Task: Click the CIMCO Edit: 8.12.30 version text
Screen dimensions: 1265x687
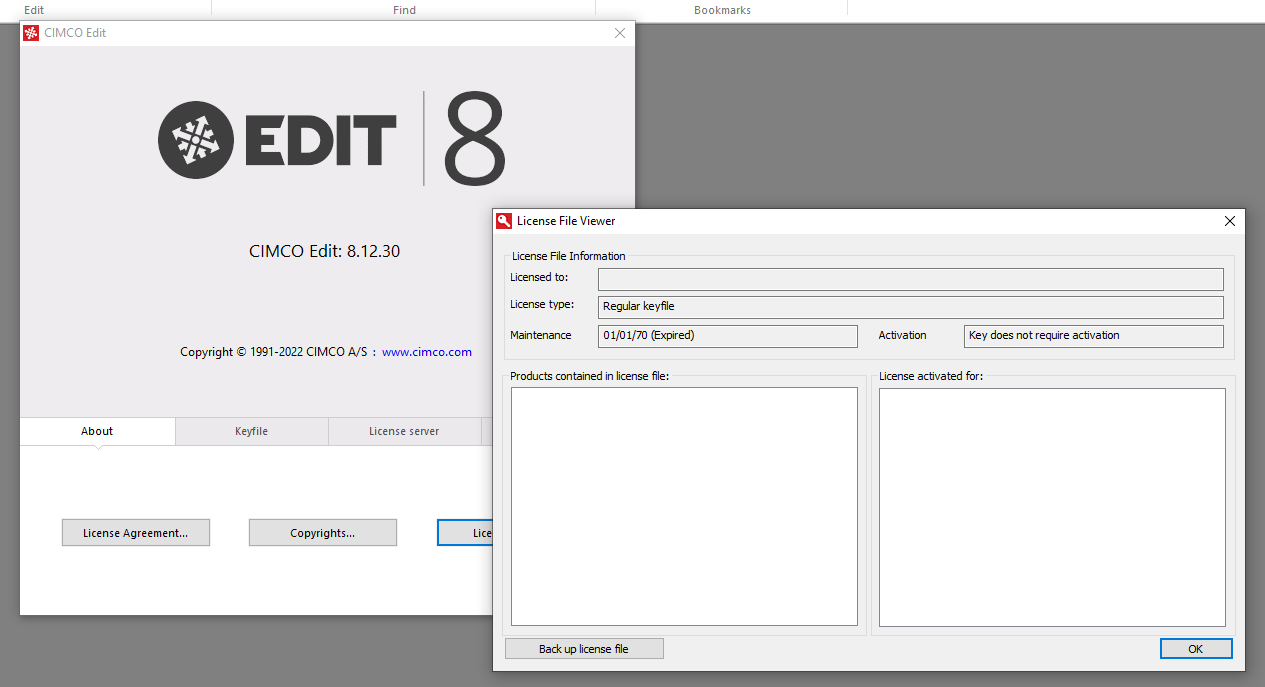Action: [x=324, y=251]
